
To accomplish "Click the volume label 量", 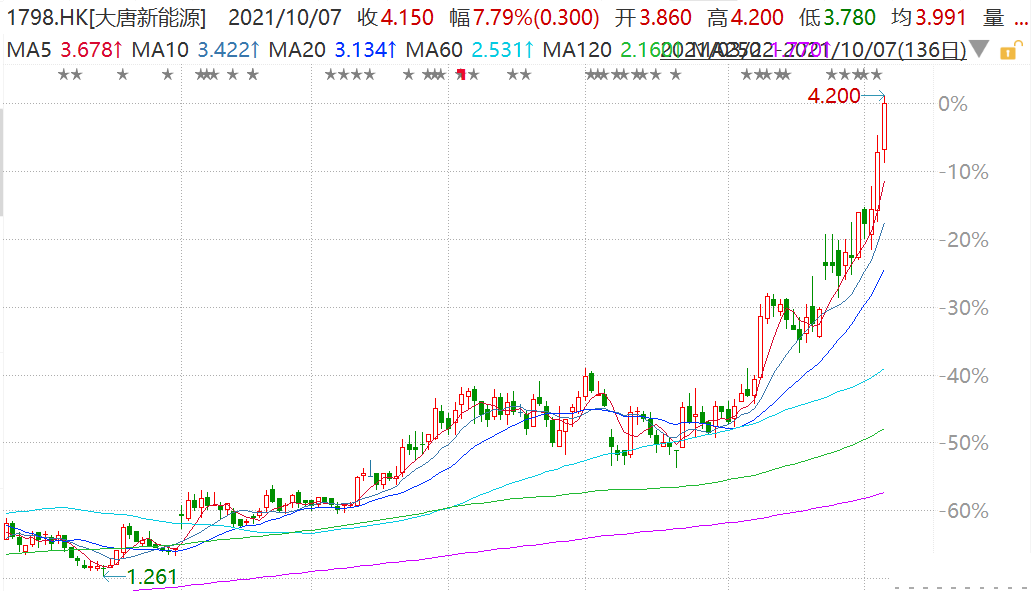I will click(994, 18).
